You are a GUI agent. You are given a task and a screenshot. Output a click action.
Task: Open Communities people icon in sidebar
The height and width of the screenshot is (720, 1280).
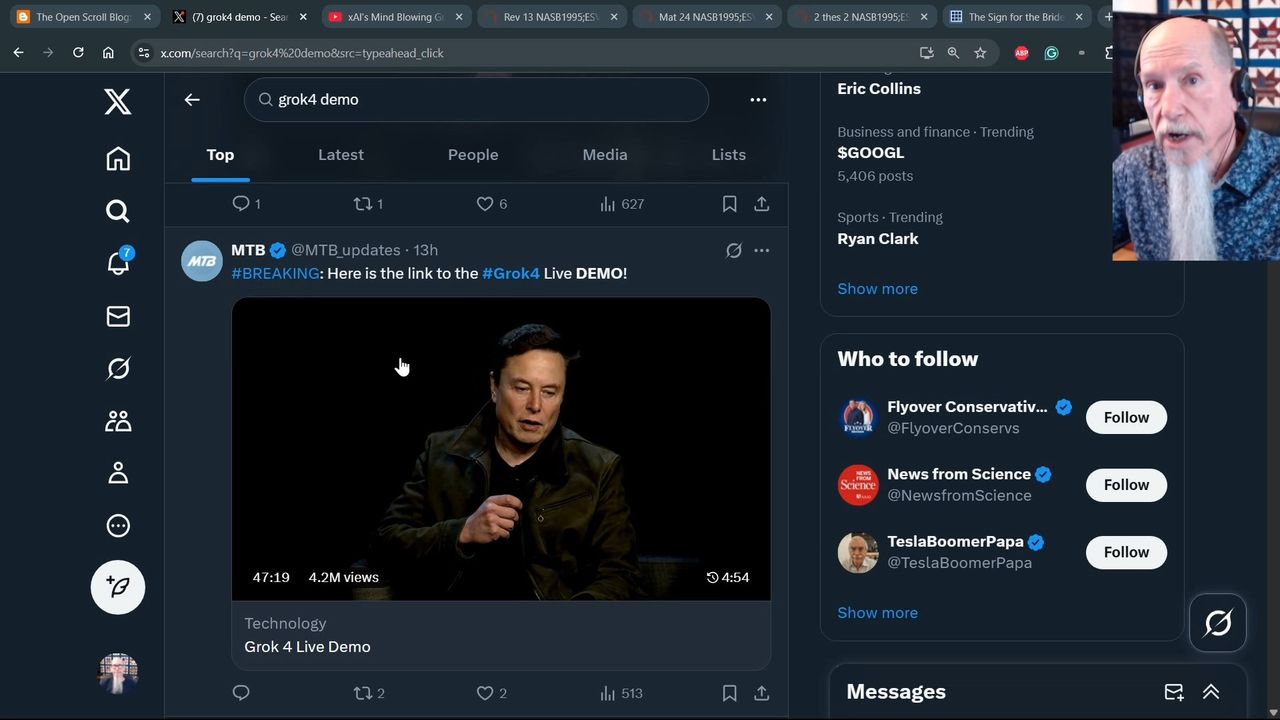pyautogui.click(x=118, y=421)
